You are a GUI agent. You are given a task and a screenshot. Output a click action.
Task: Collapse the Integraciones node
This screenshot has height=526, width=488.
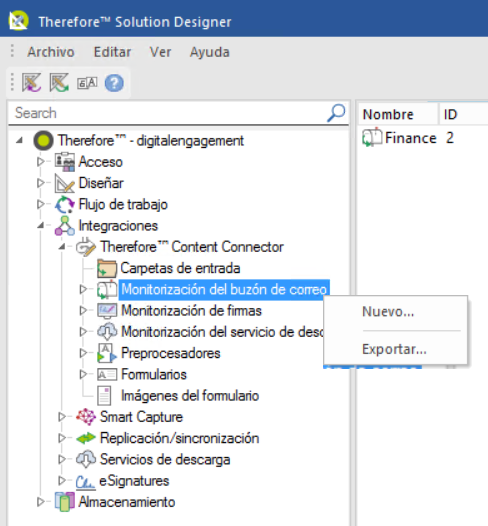pyautogui.click(x=41, y=225)
